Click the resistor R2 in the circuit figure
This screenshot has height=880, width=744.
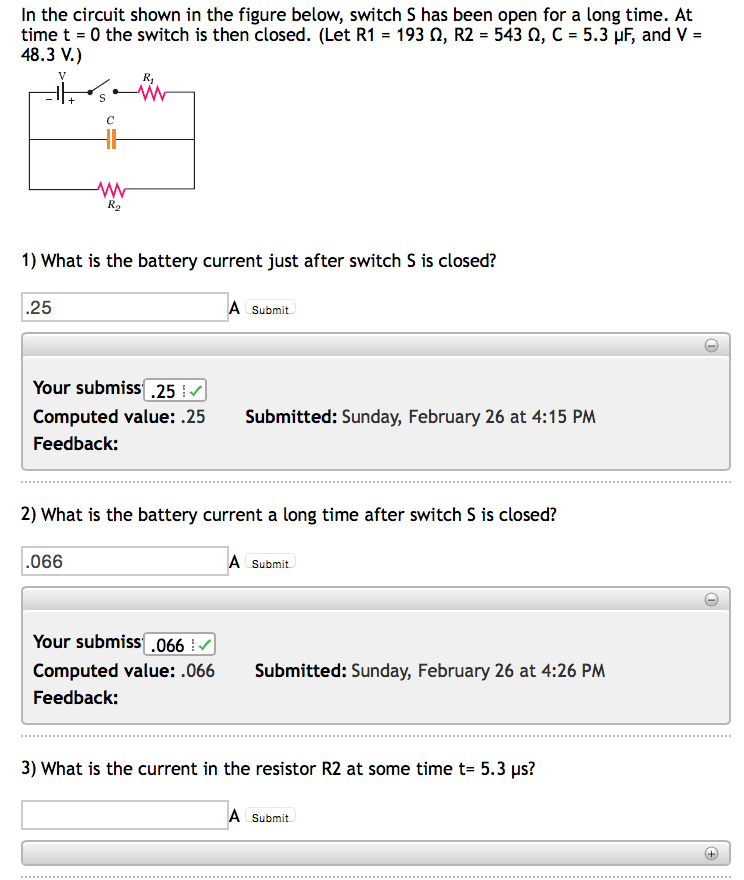[x=111, y=191]
